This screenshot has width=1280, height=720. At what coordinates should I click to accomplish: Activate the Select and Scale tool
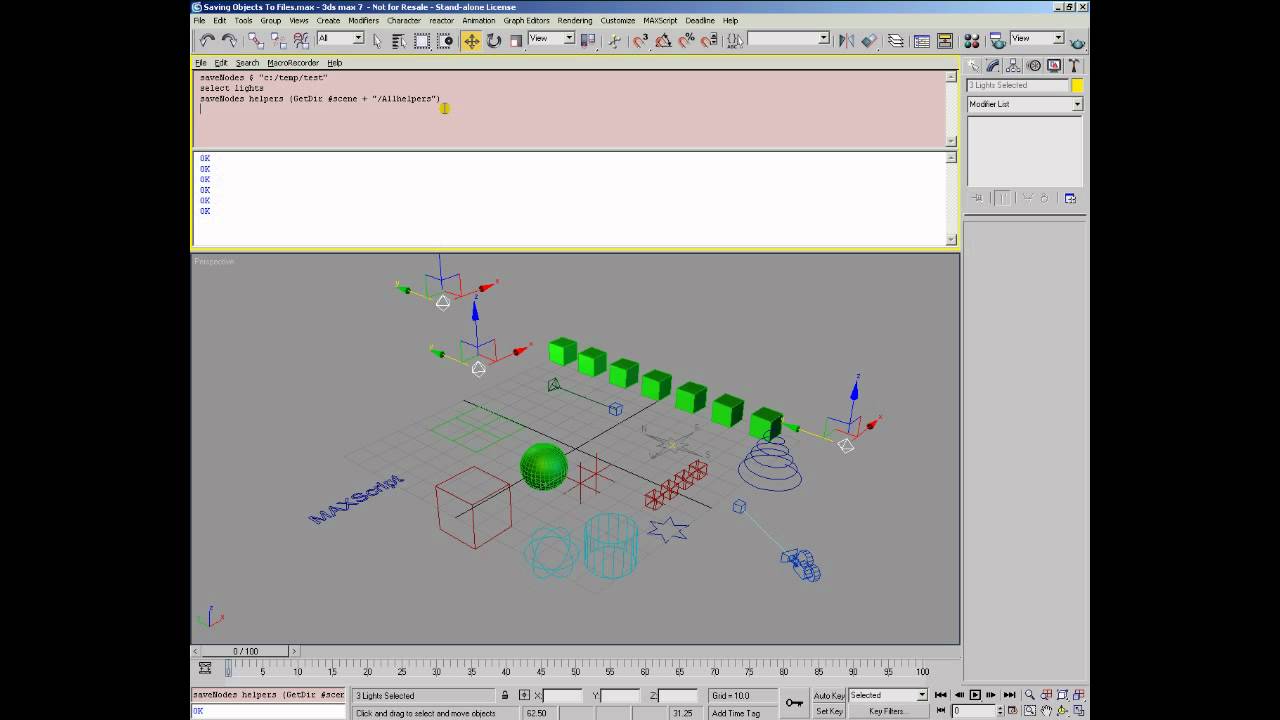pyautogui.click(x=516, y=41)
